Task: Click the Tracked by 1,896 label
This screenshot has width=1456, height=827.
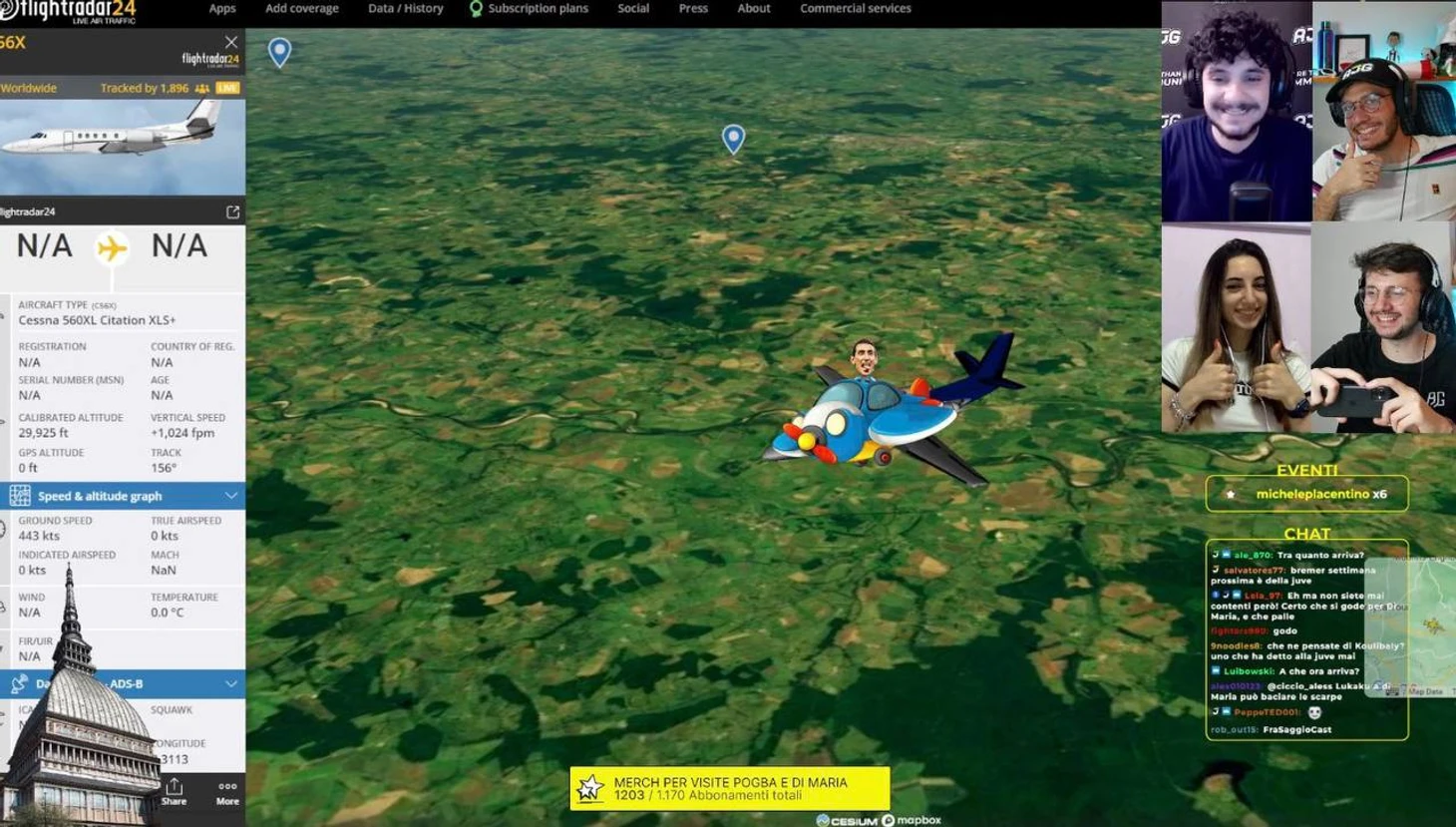Action: (x=145, y=88)
